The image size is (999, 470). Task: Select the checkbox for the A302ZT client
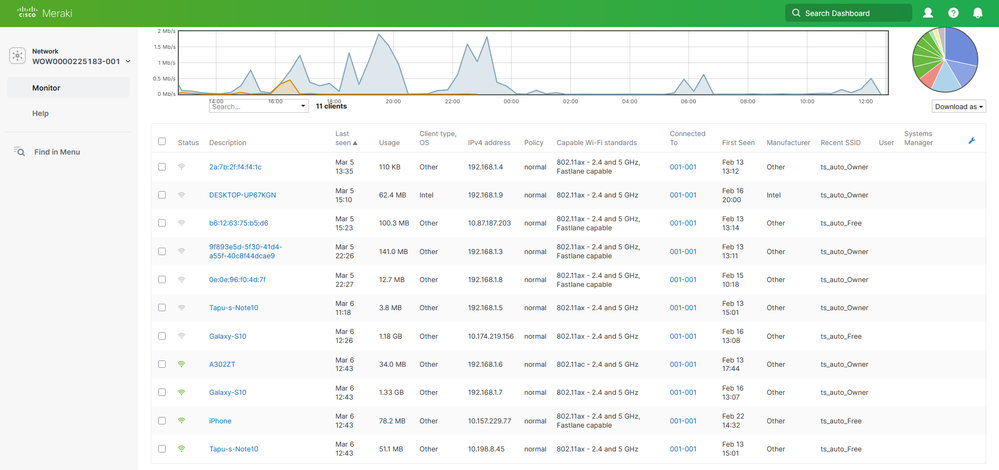[162, 364]
